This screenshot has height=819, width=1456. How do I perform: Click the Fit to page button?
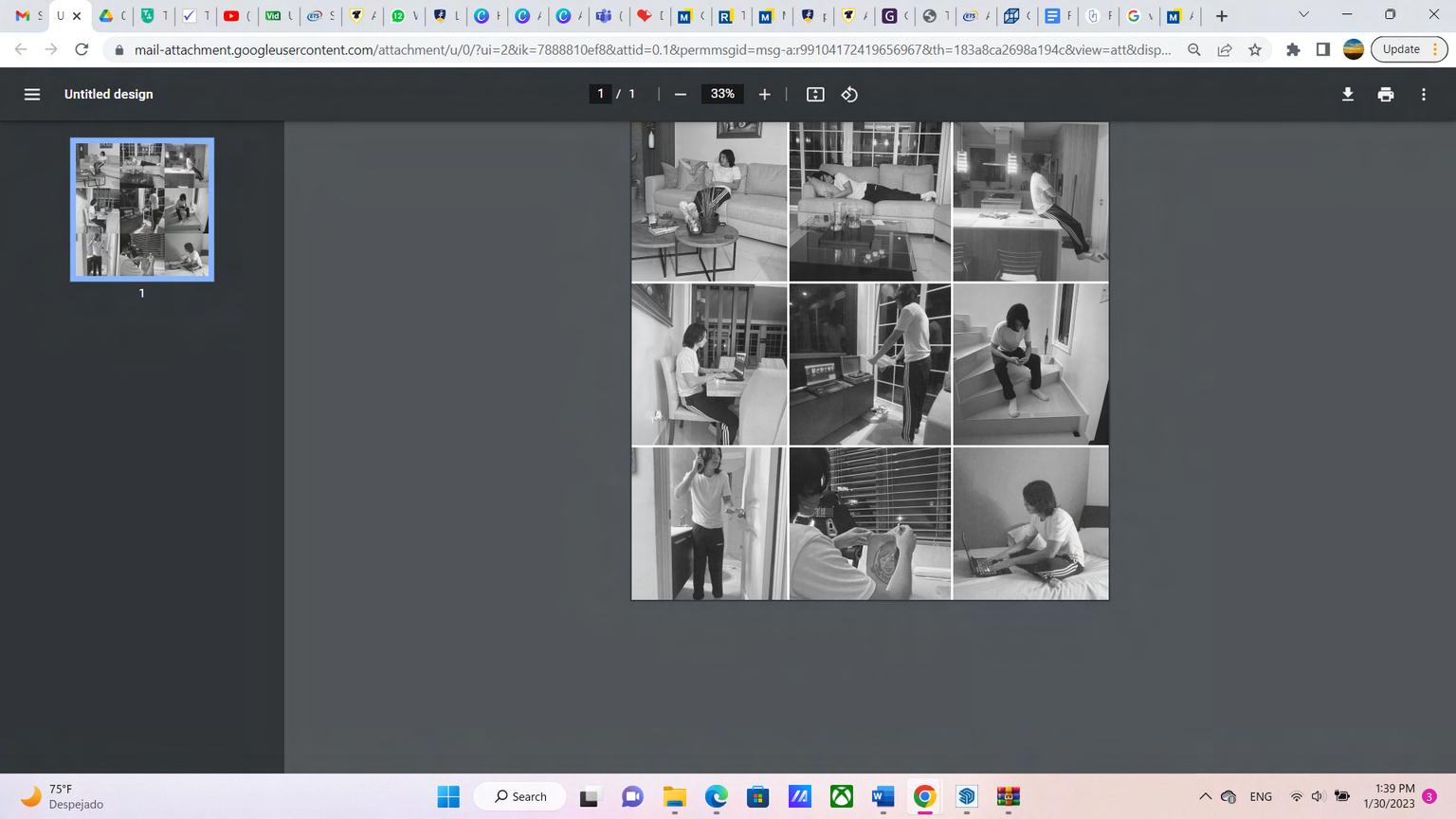815,94
